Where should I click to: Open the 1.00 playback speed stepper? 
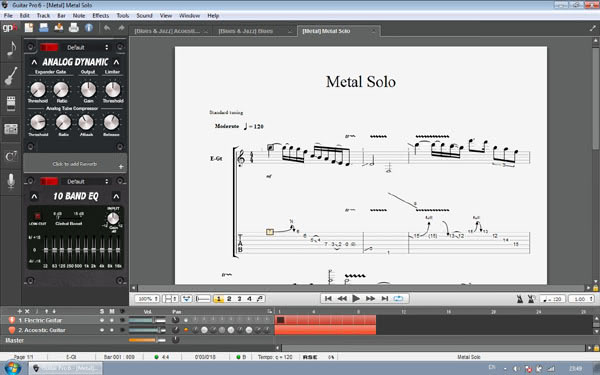pos(581,299)
